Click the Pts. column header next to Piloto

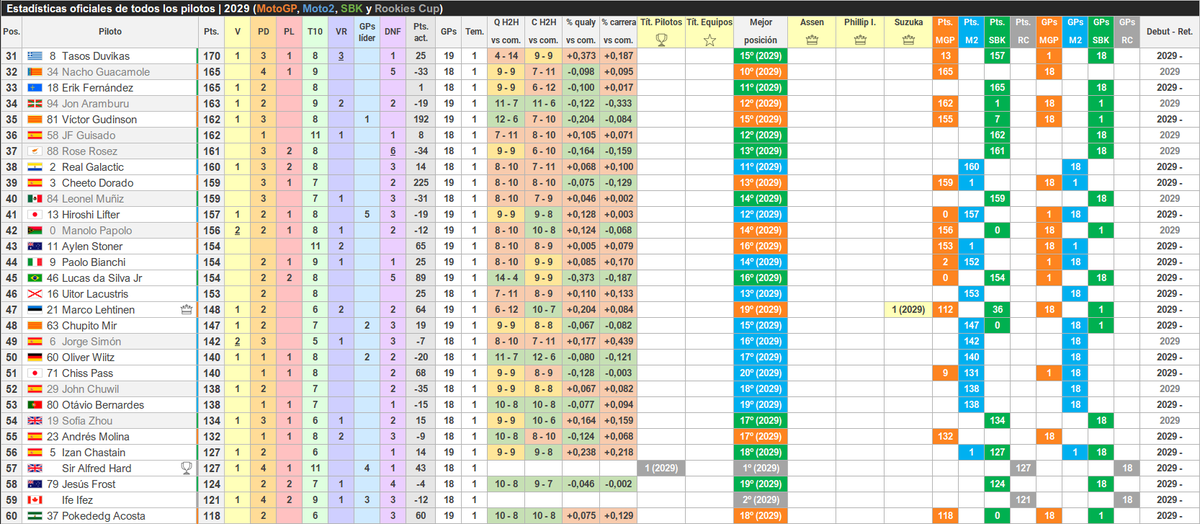pos(211,31)
